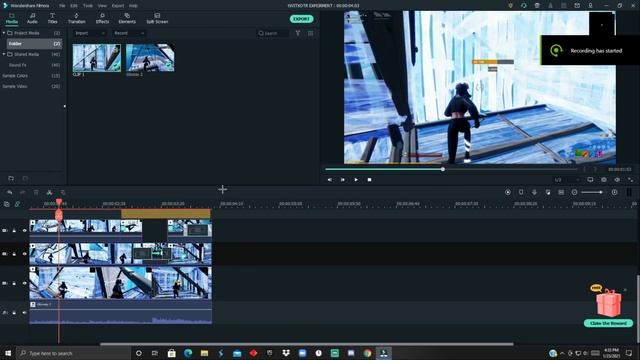
Task: Open the View menu
Action: (x=102, y=6)
